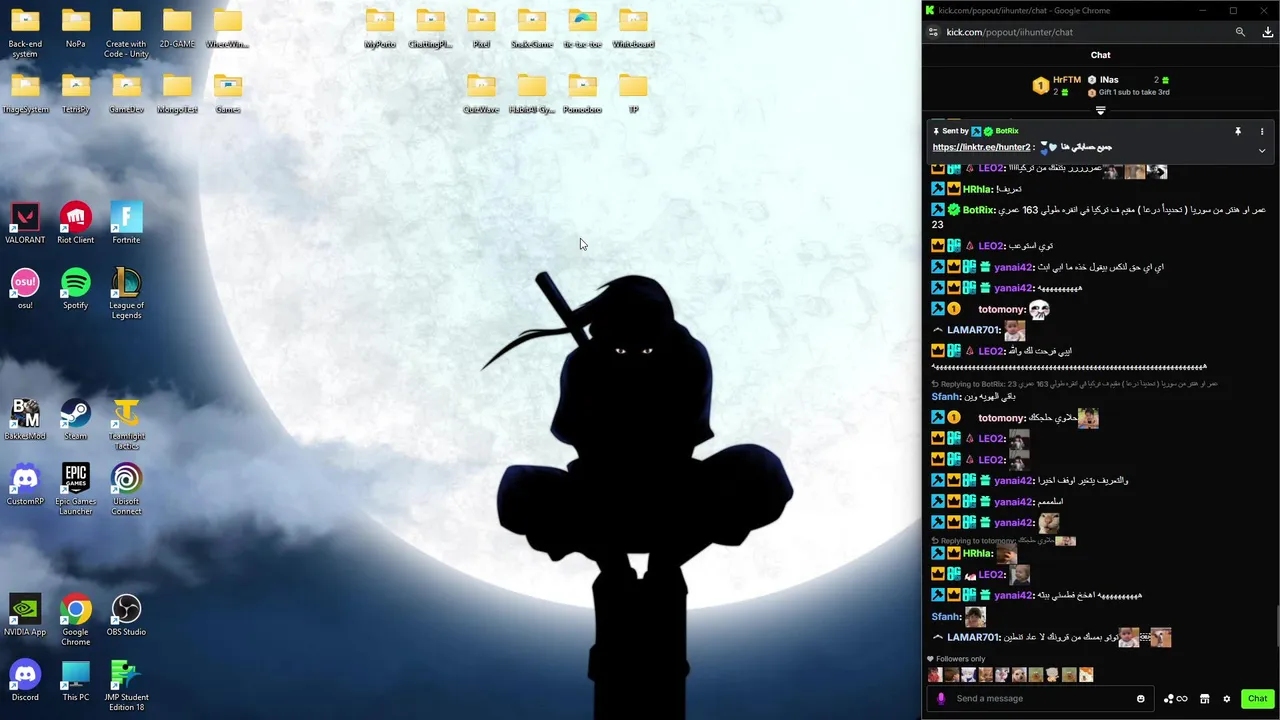The width and height of the screenshot is (1280, 720).
Task: Click the totomony username with skull message
Action: pos(1001,310)
